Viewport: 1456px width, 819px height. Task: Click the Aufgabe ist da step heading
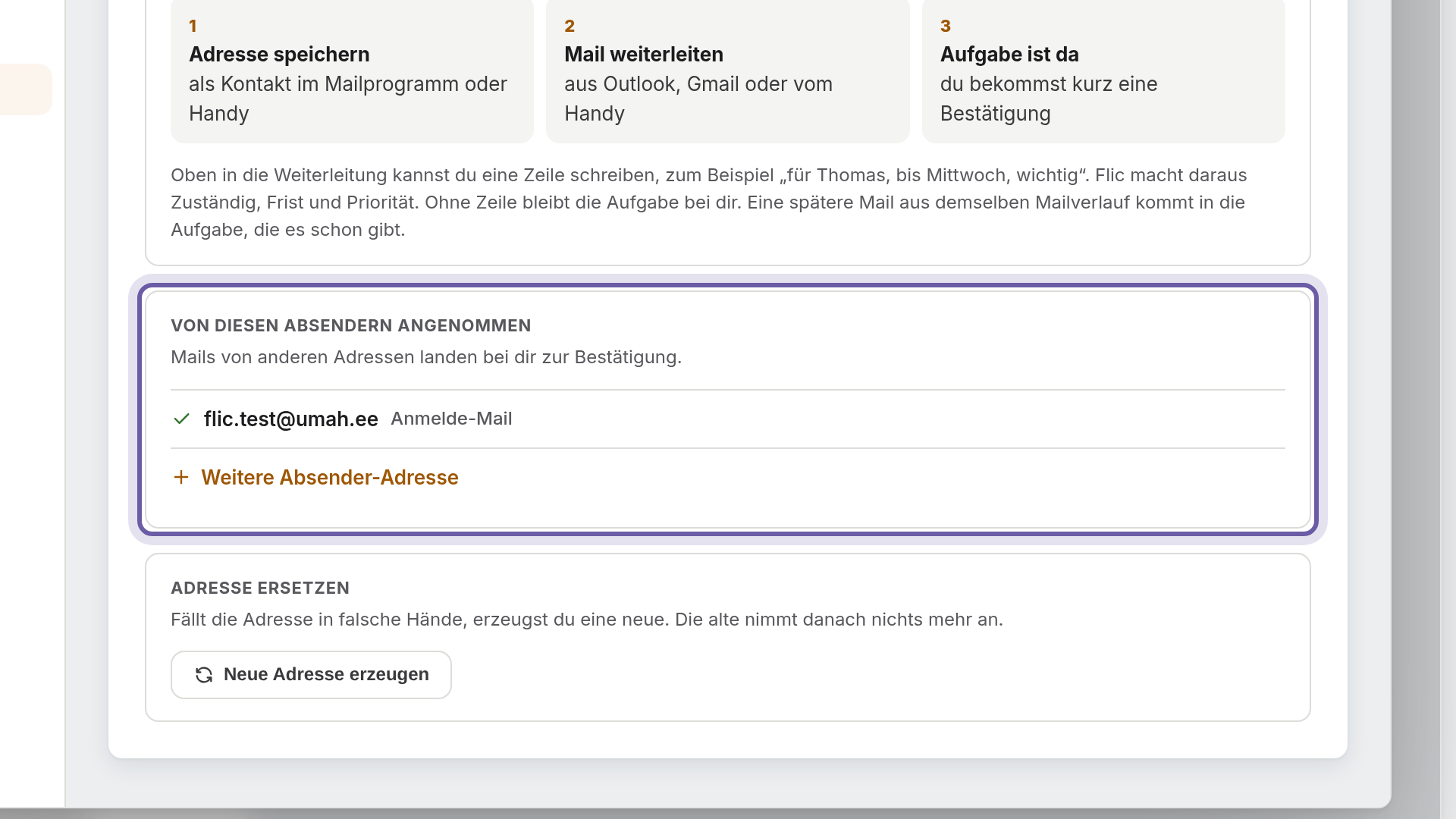pos(1009,55)
